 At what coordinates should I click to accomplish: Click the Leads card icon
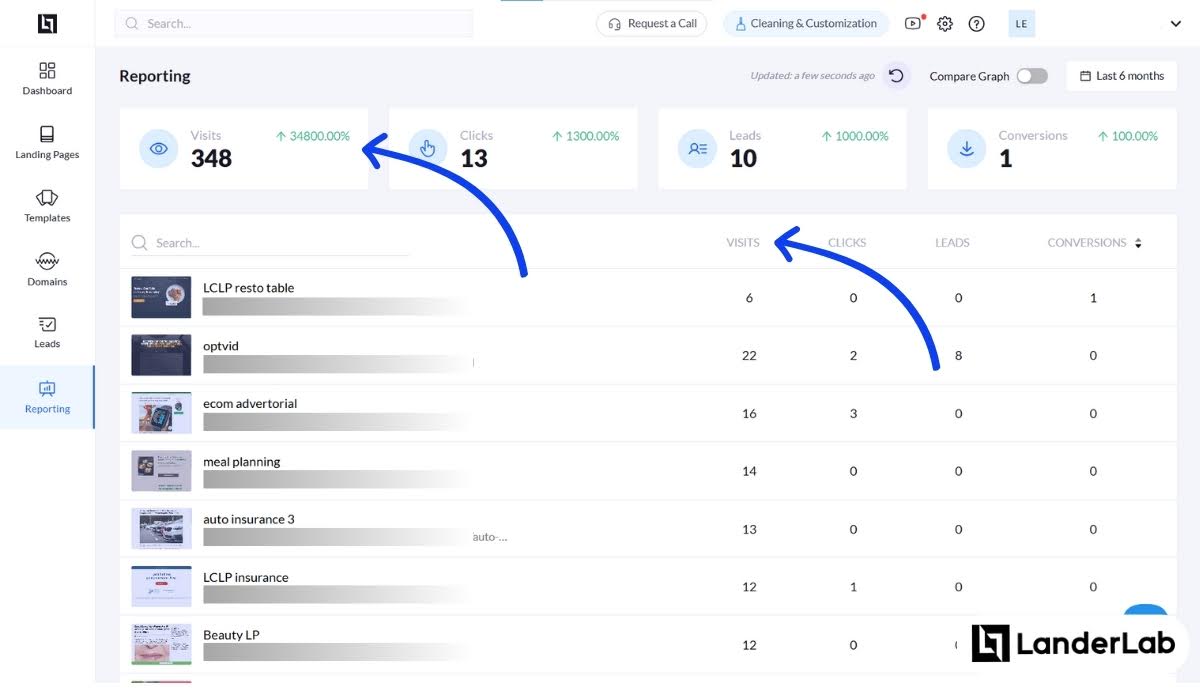(697, 149)
